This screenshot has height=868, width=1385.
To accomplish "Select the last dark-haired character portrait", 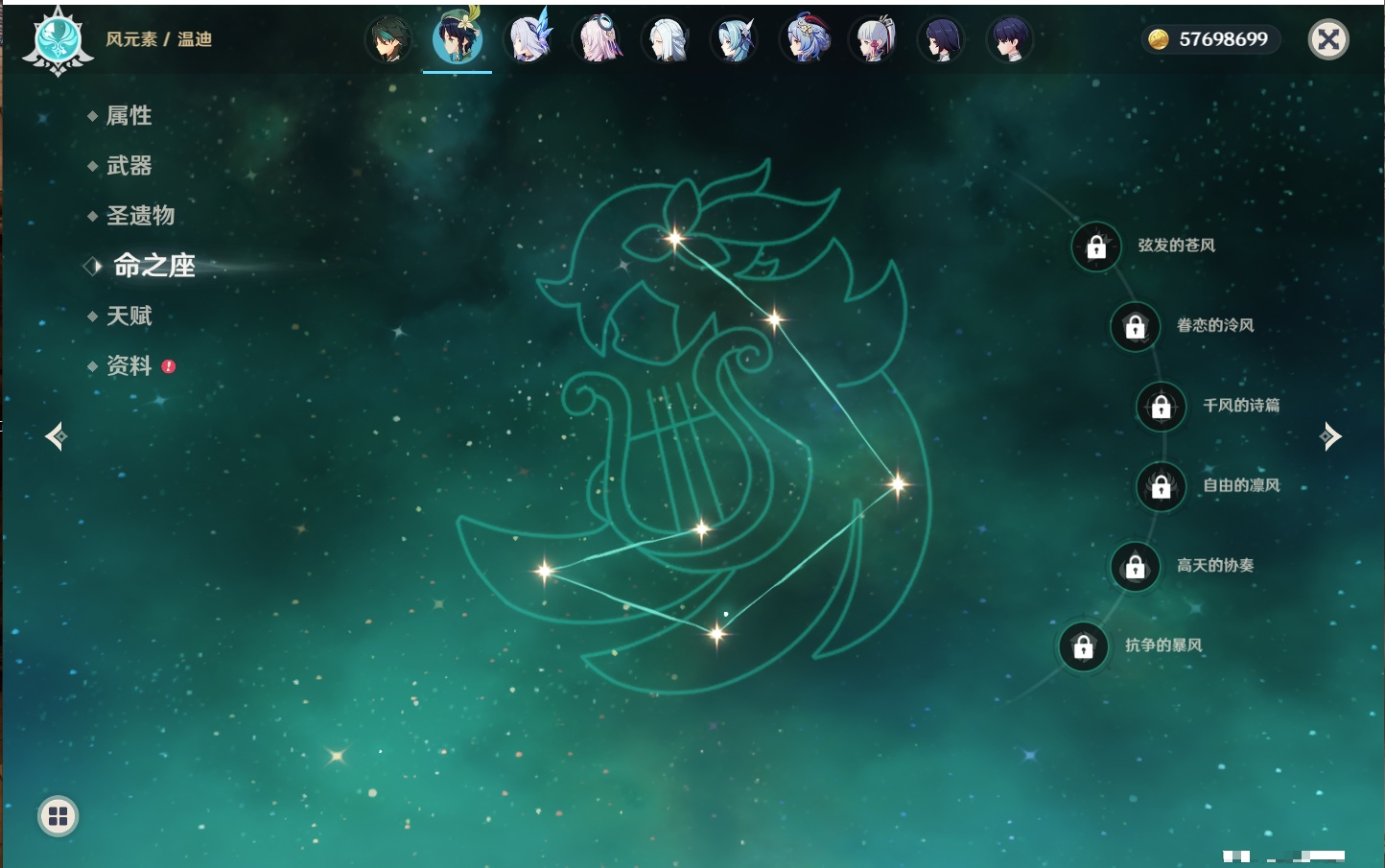I will [x=1010, y=40].
